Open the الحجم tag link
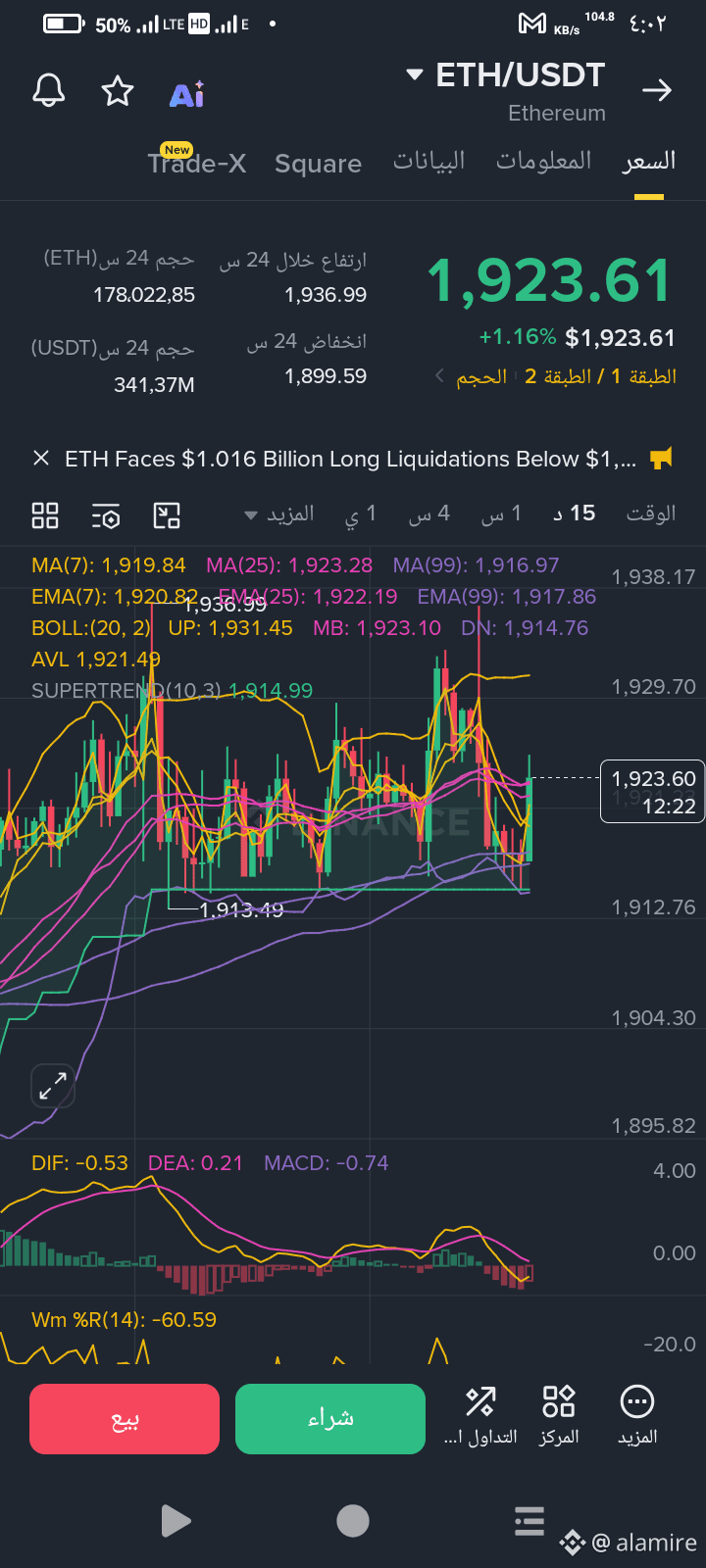Viewport: 706px width, 1568px height. 481,376
